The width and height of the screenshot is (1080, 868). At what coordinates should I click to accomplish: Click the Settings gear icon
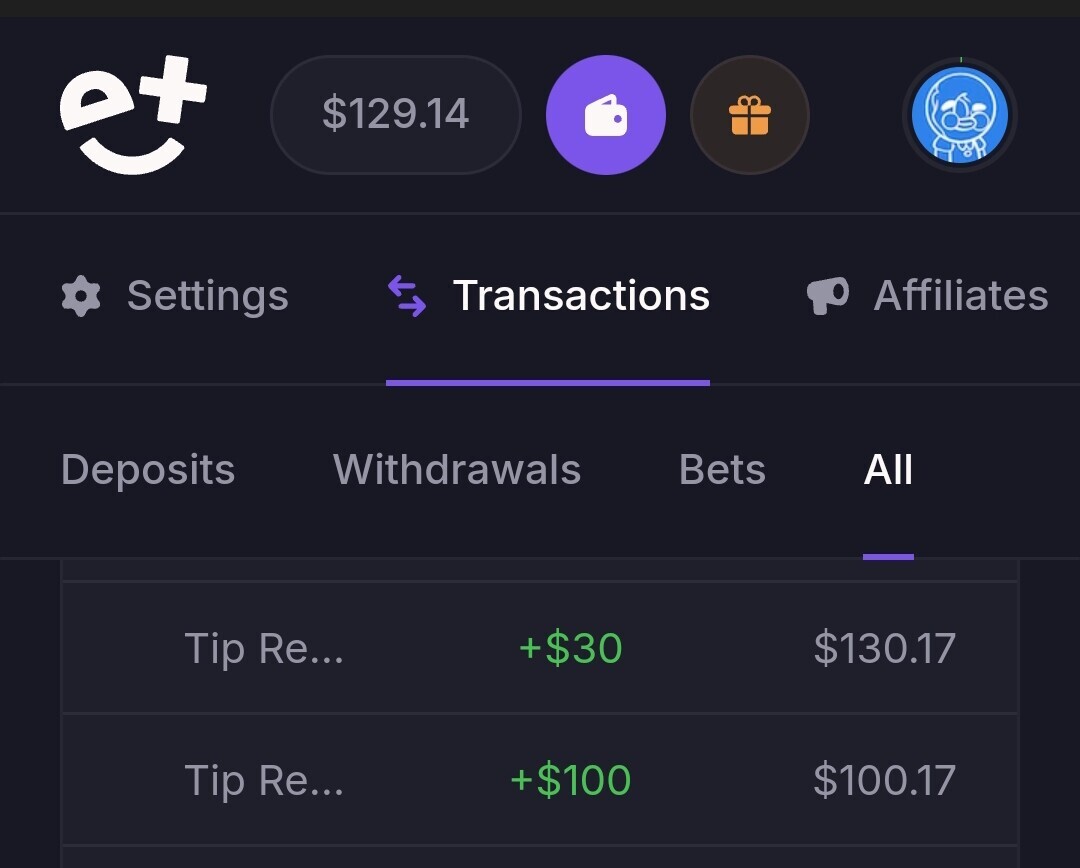81,296
